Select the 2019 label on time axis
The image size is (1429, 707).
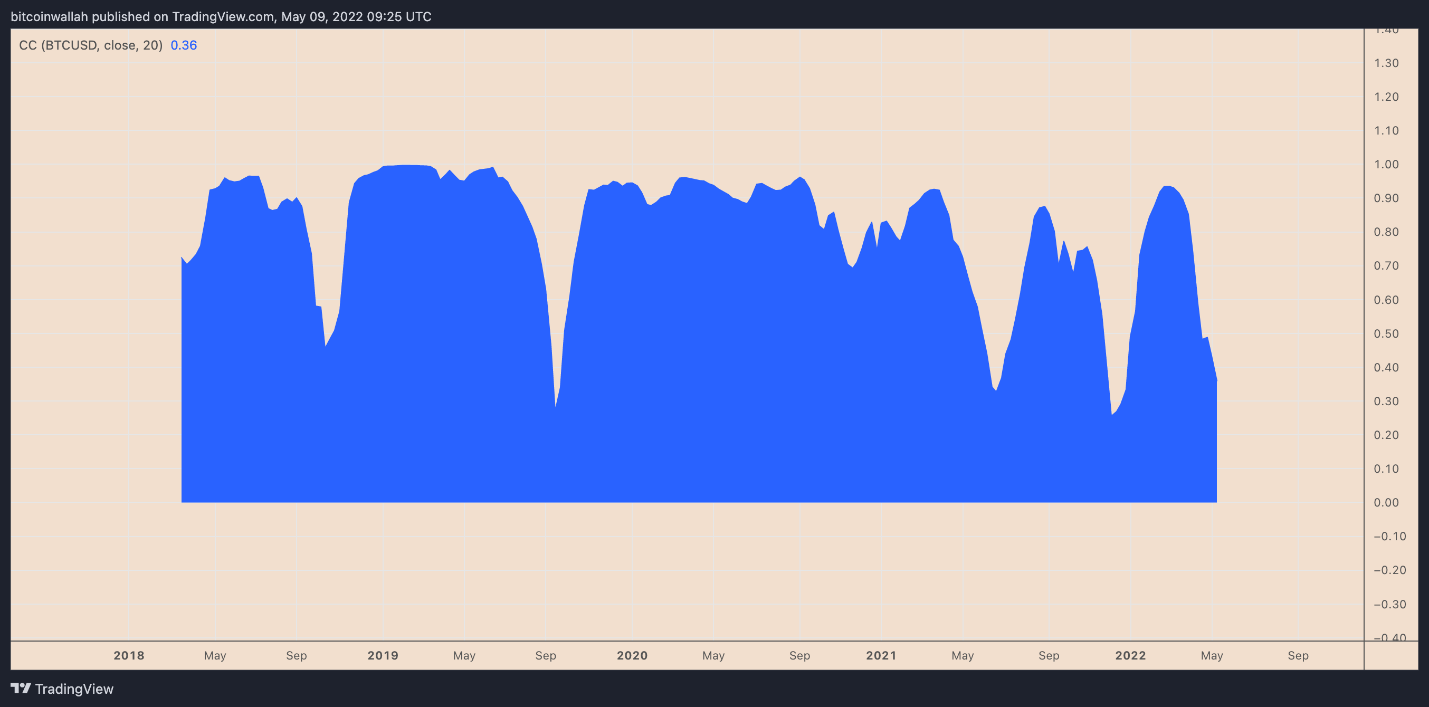coord(383,656)
